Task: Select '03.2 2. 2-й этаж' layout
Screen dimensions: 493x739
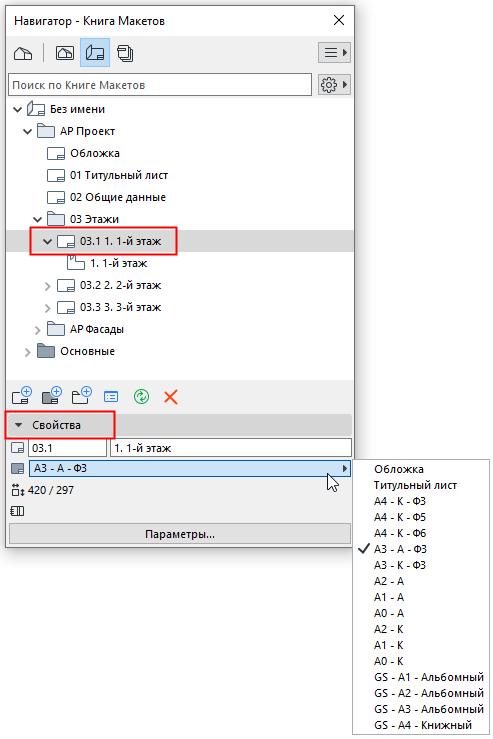Action: coord(120,285)
